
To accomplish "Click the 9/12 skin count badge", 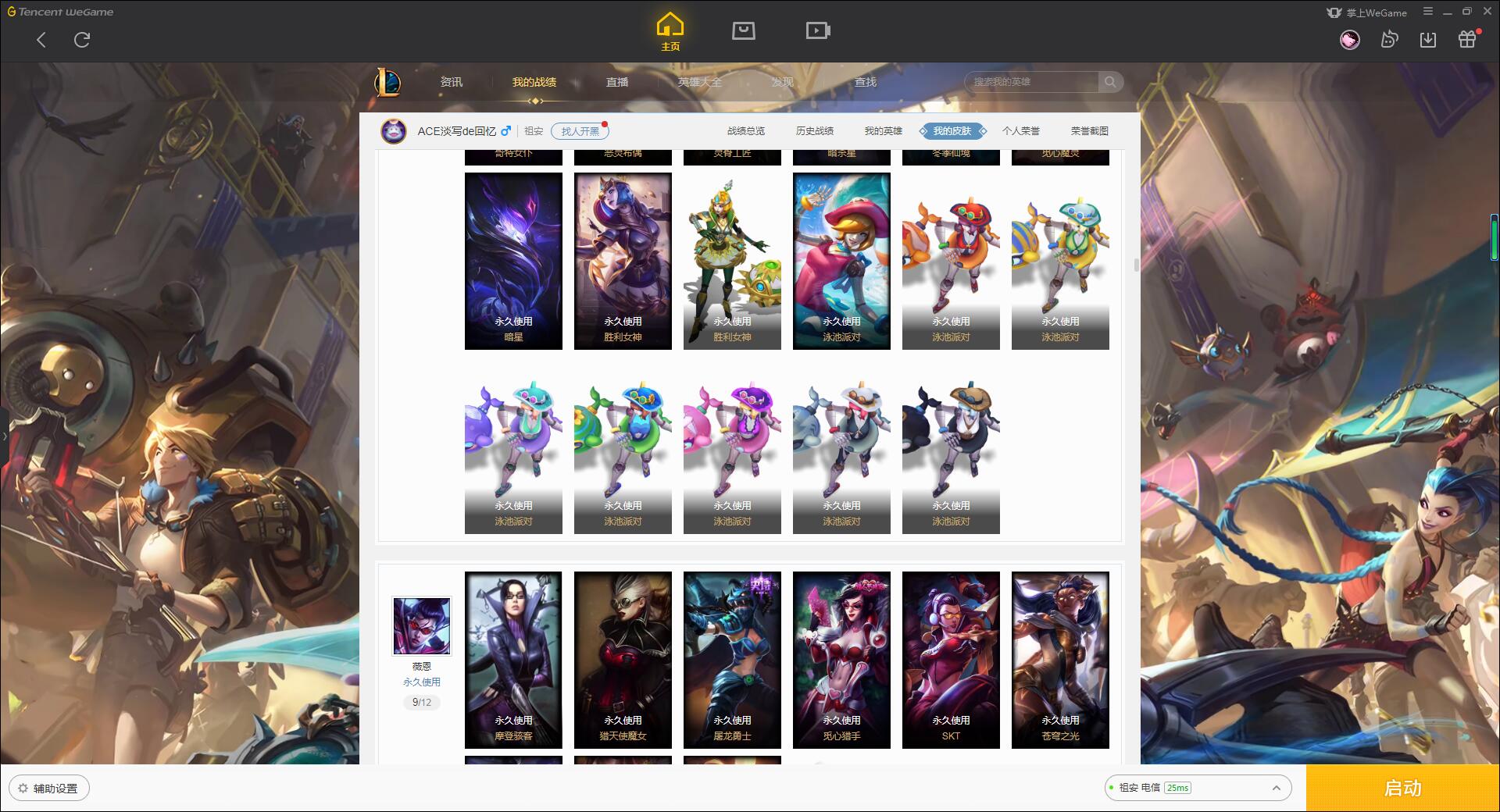I will click(422, 702).
